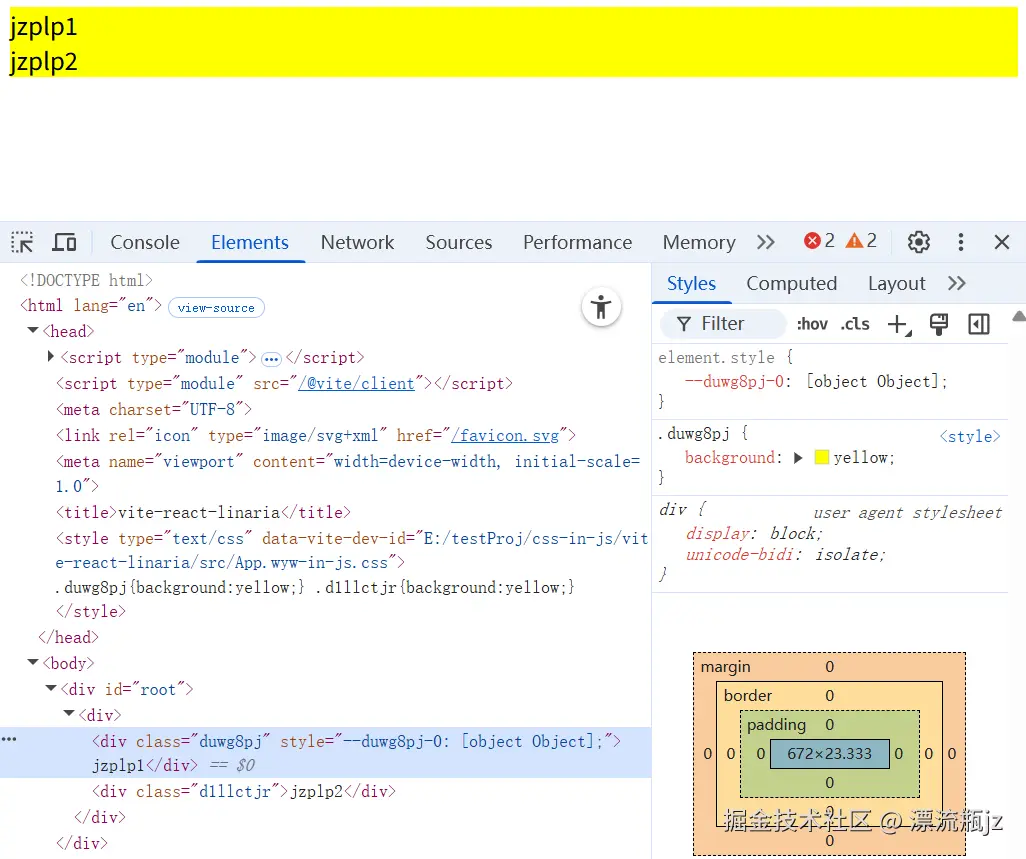Viewport: 1026px width, 859px height.
Task: Toggle element state with the :hov control
Action: (811, 324)
